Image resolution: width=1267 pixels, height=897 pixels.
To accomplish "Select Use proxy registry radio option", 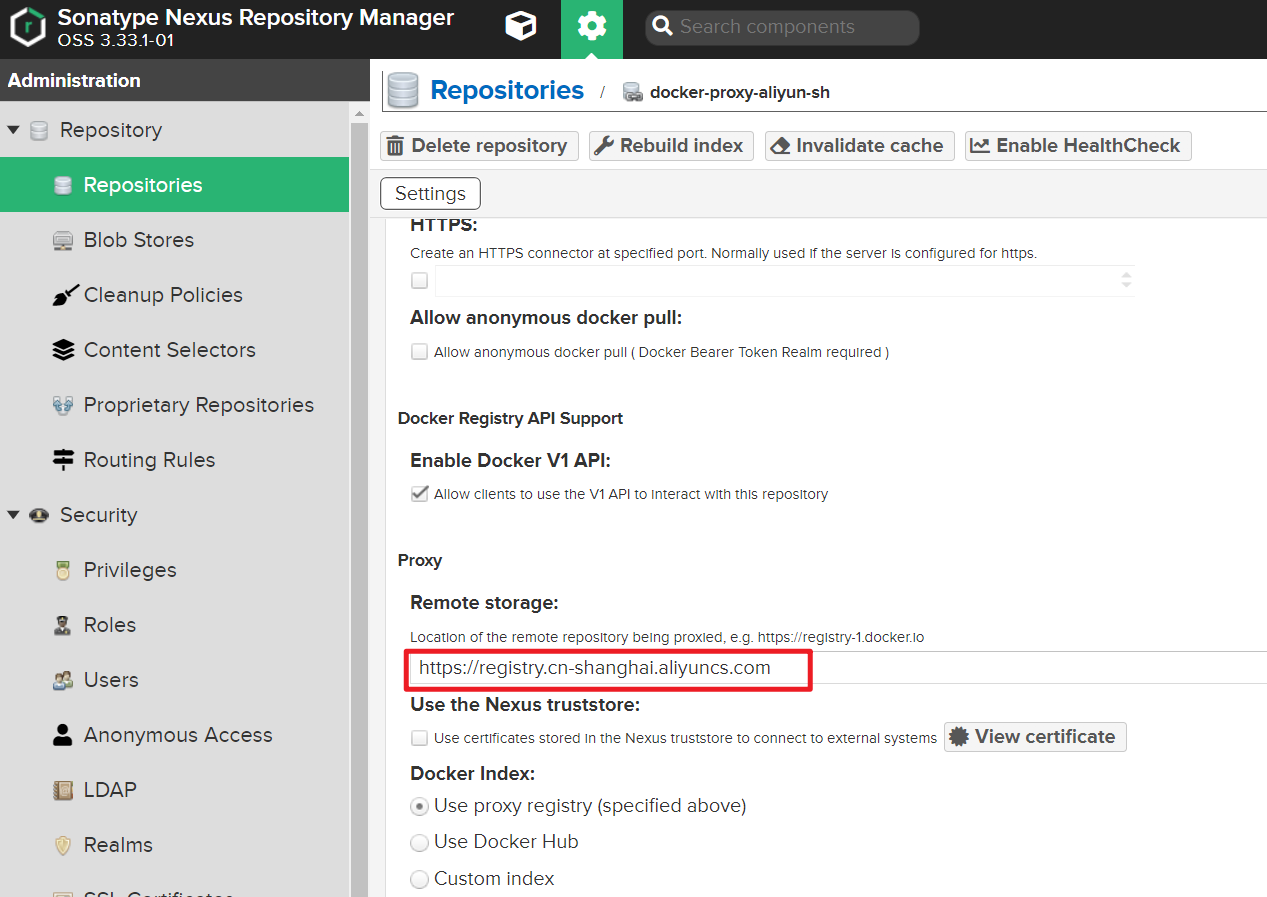I will coord(420,806).
